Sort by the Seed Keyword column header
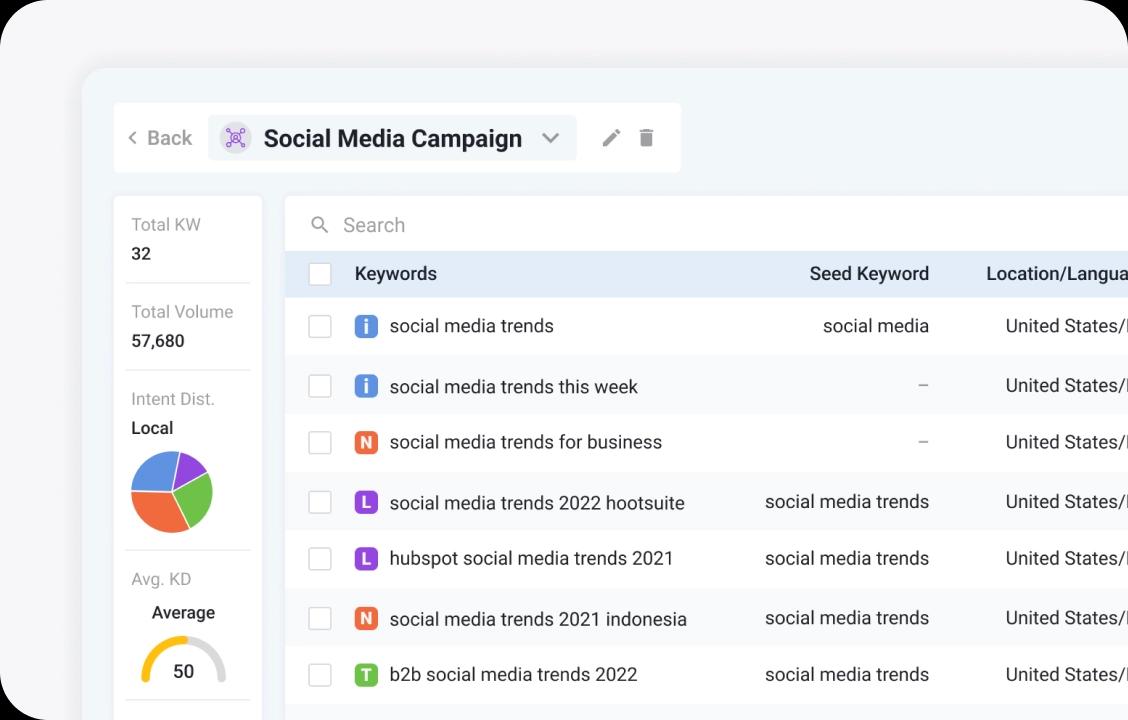Image resolution: width=1128 pixels, height=720 pixels. coord(868,274)
